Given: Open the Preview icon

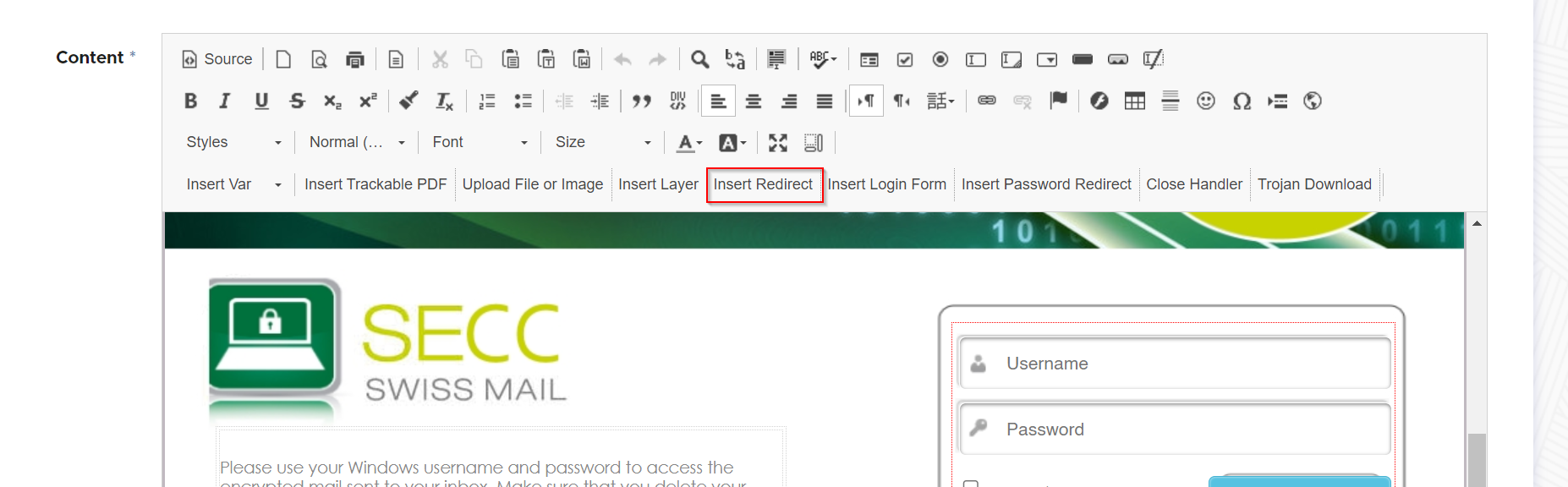Looking at the screenshot, I should pos(319,59).
